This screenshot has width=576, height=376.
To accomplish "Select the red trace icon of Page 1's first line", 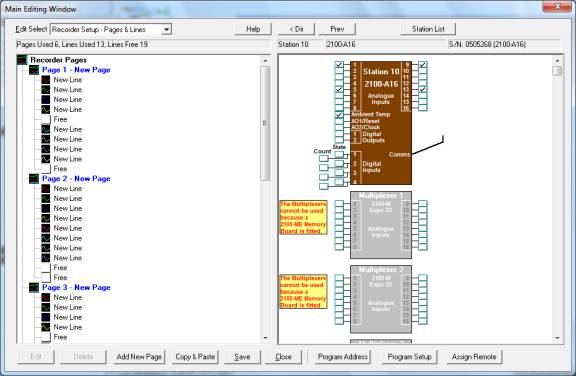I will [46, 80].
